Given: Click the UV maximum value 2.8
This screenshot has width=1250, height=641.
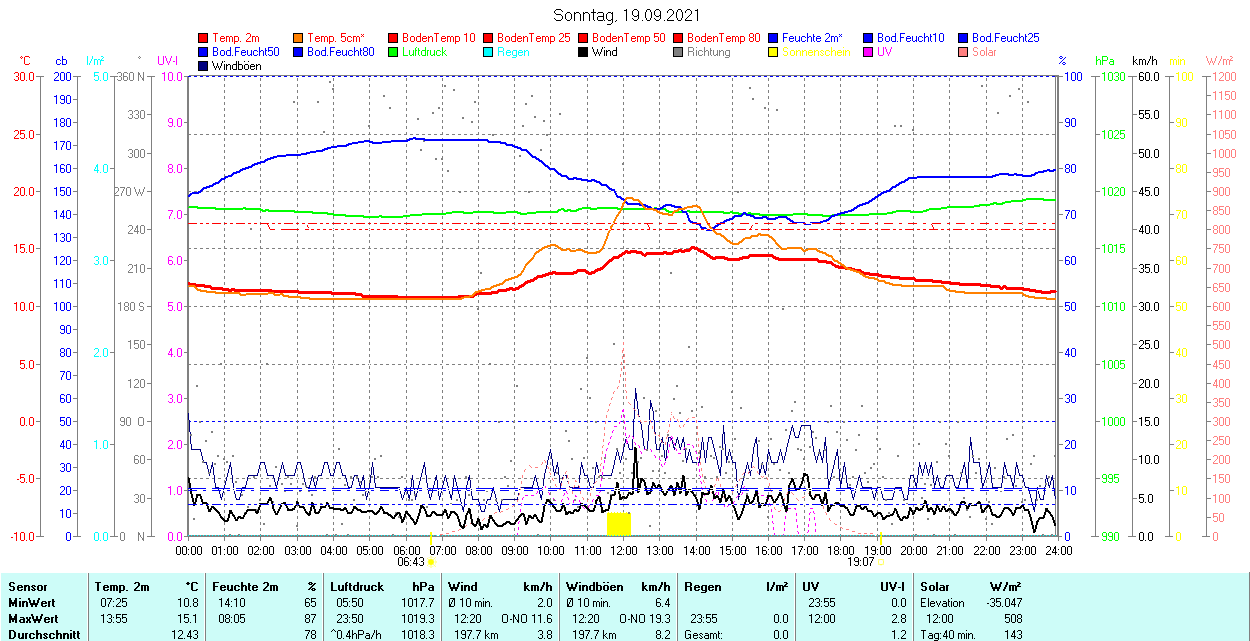Looking at the screenshot, I should 898,619.
